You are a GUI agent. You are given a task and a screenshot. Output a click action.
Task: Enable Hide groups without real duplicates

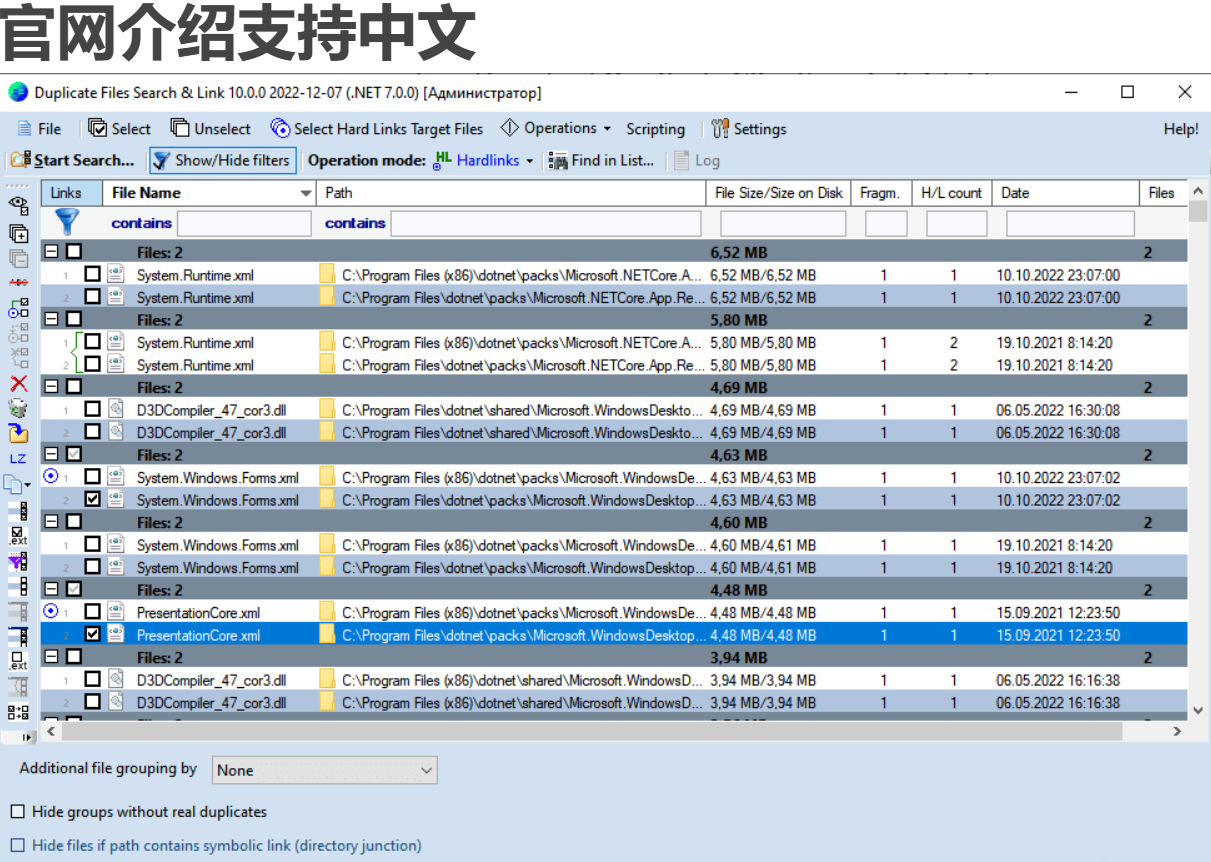pos(139,811)
